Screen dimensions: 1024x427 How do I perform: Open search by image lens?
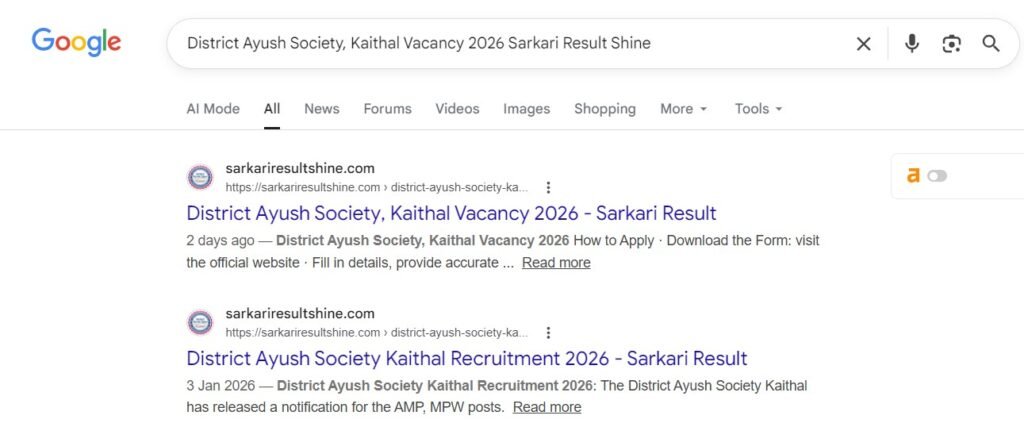951,44
